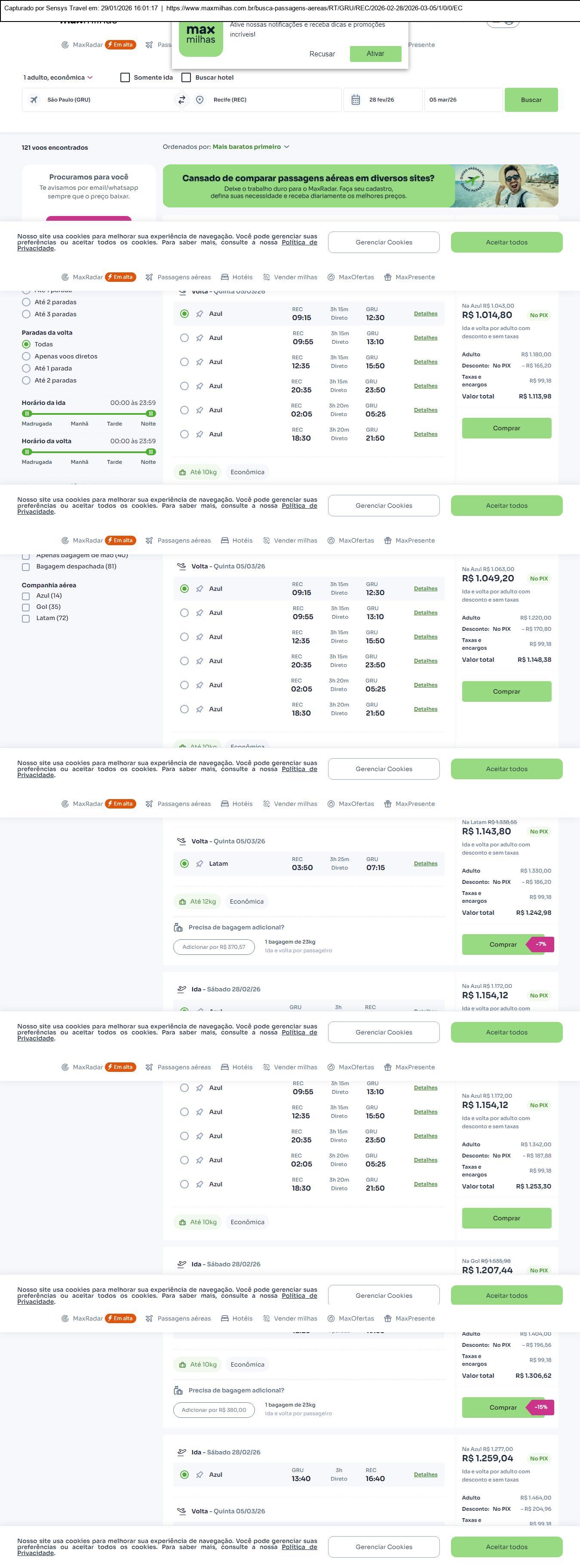Filter by Latam (72) airline checkbox
The width and height of the screenshot is (580, 1568).
coord(25,618)
